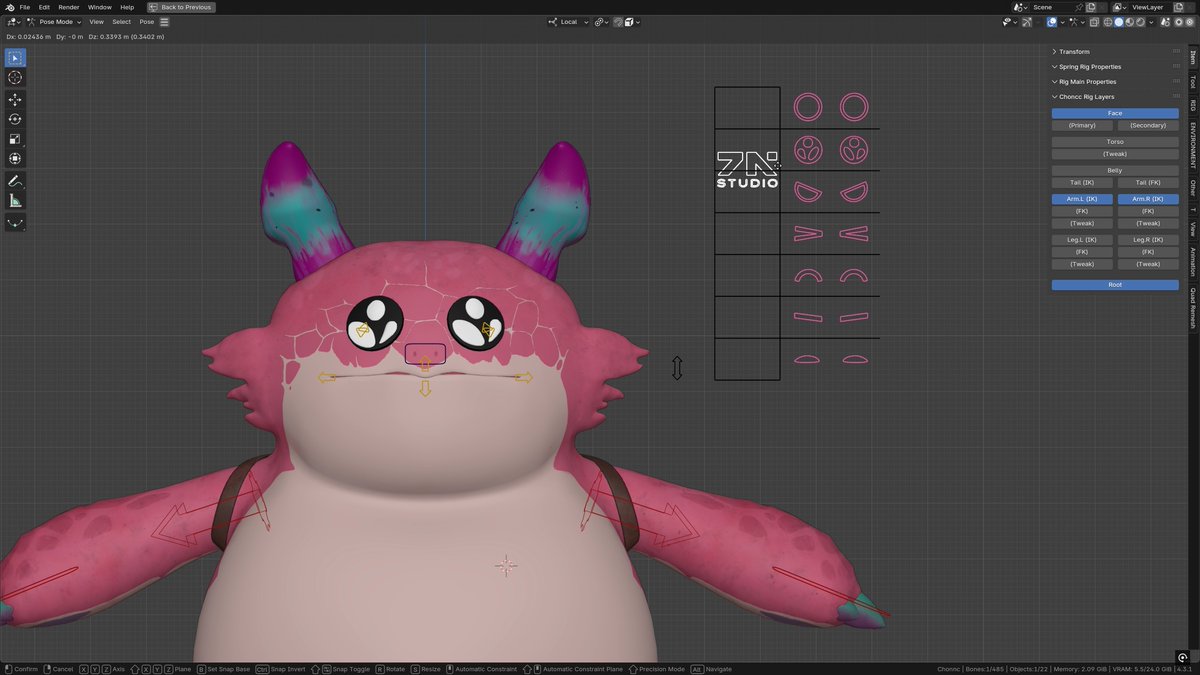Switch to Wireframe viewport shading
This screenshot has height=675, width=1200.
[x=1108, y=22]
